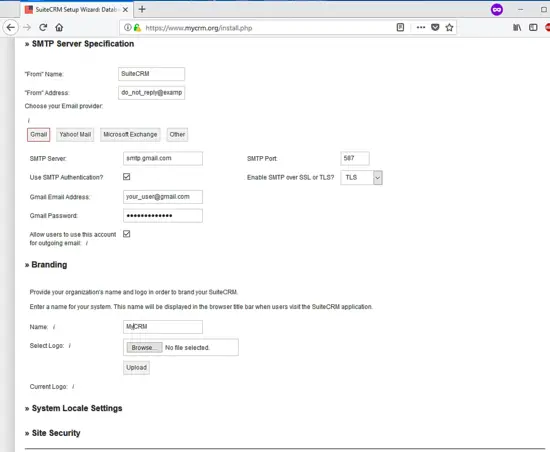This screenshot has height=452, width=550.
Task: Click the purple private browsing mask icon
Action: click(497, 9)
